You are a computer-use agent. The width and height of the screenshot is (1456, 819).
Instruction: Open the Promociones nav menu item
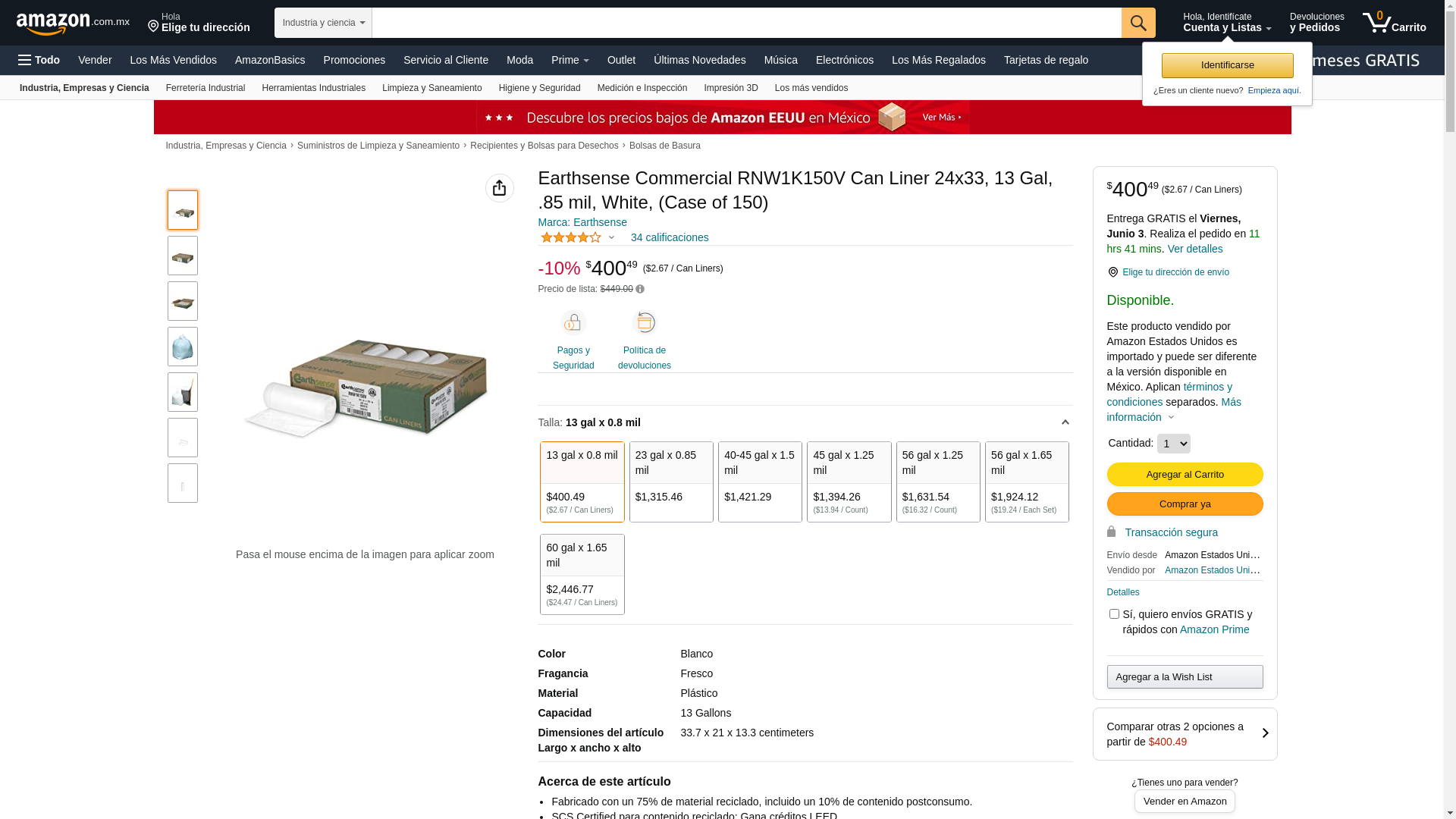[354, 60]
